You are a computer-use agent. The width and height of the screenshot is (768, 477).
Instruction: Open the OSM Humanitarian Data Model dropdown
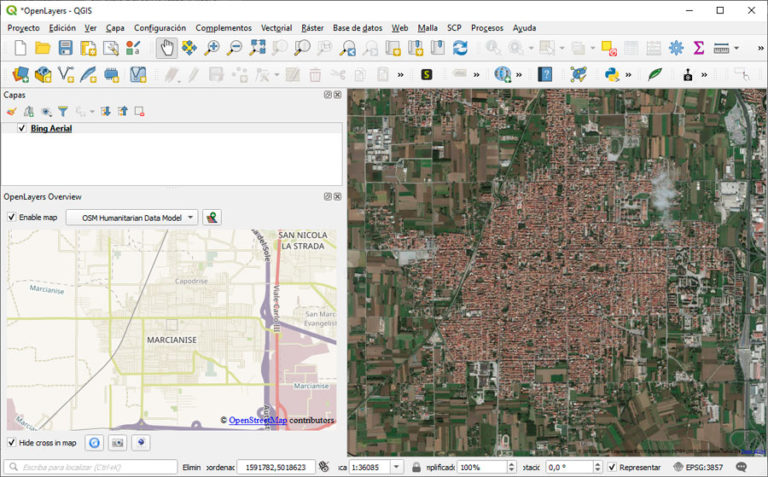[132, 217]
